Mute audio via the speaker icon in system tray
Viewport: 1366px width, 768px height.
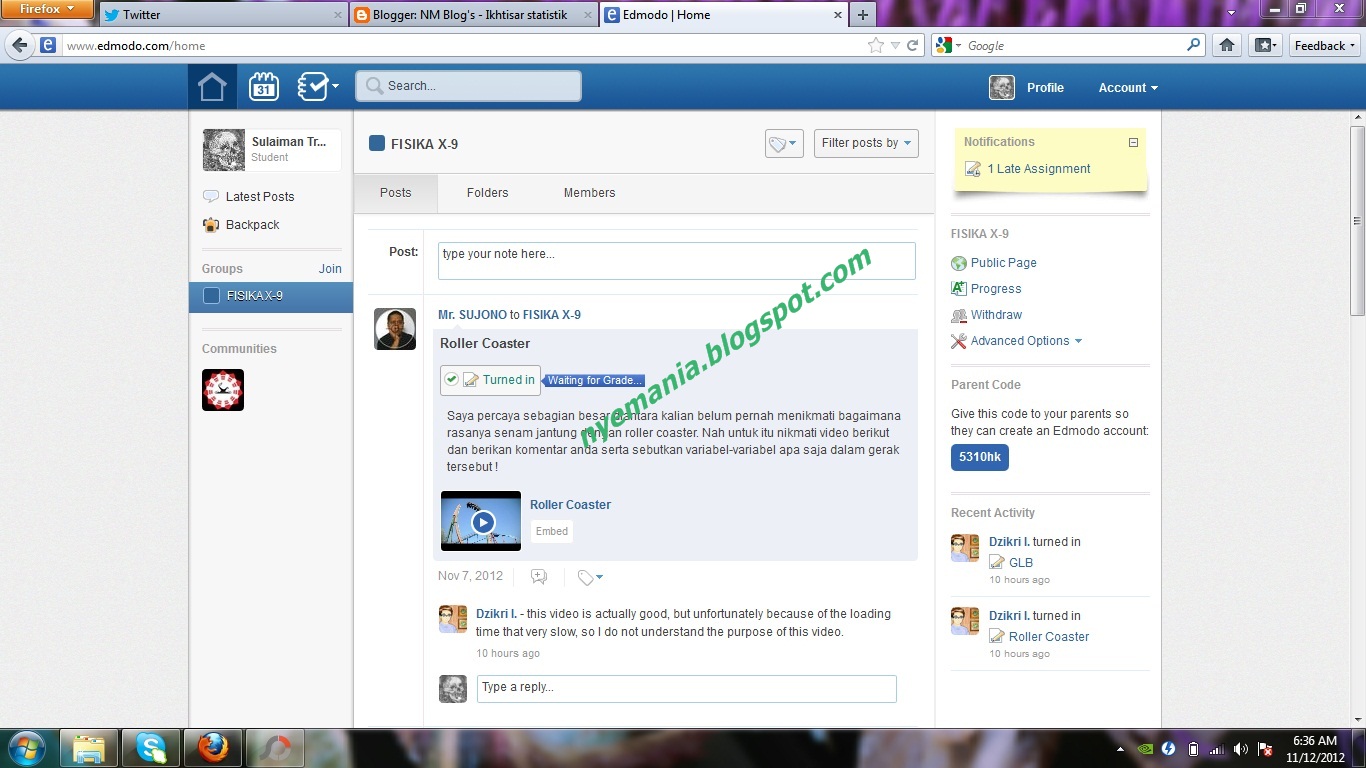point(1240,748)
